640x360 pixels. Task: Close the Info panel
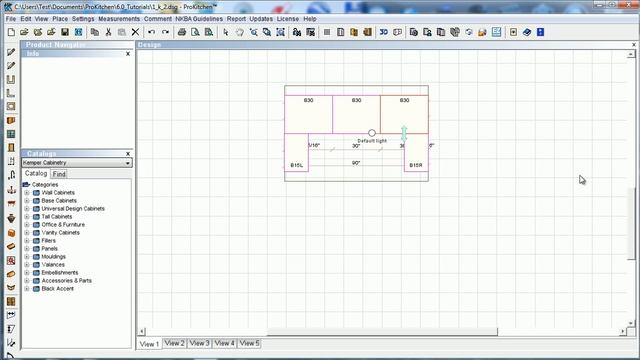click(x=128, y=54)
